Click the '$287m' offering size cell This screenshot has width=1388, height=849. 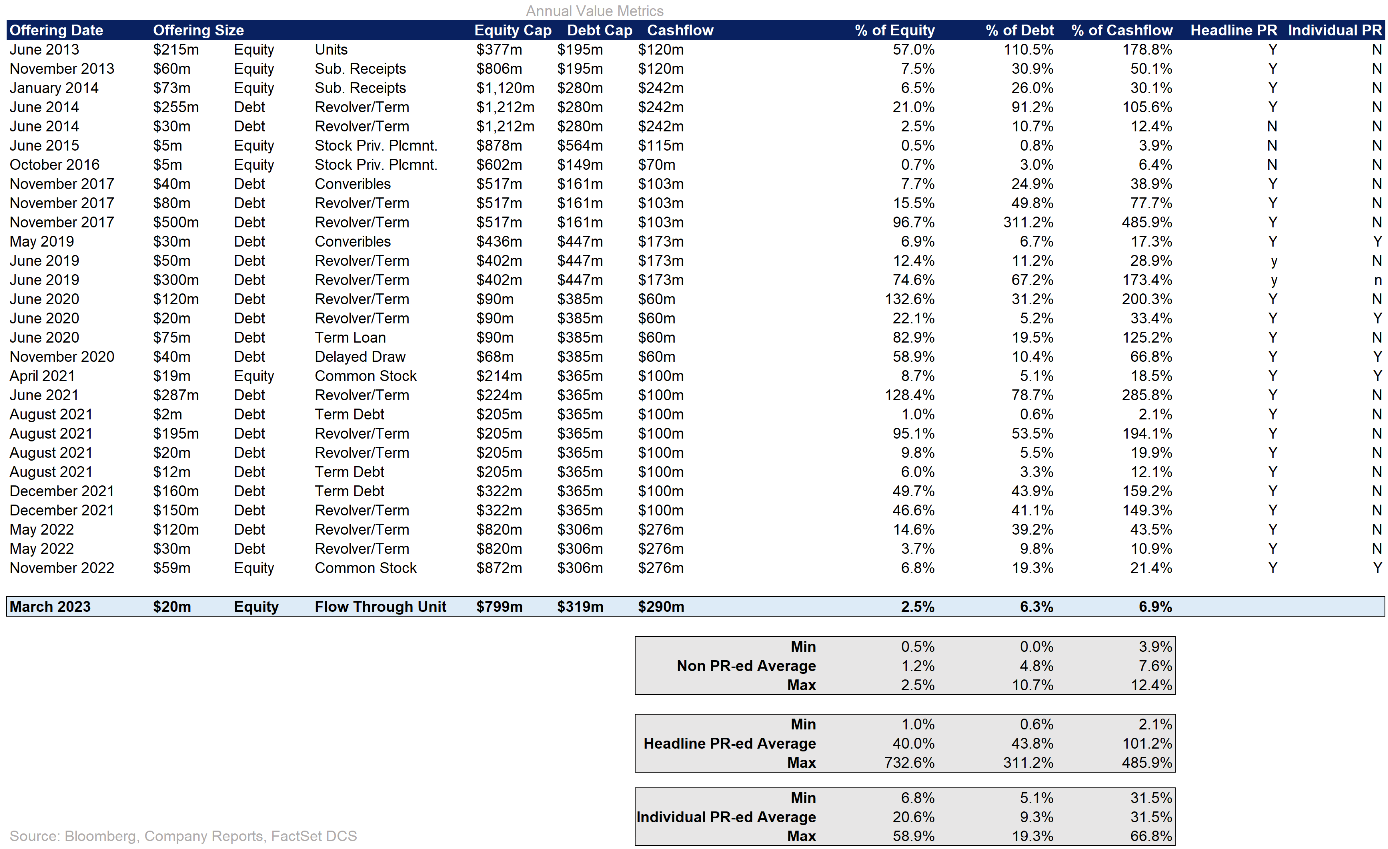point(176,395)
